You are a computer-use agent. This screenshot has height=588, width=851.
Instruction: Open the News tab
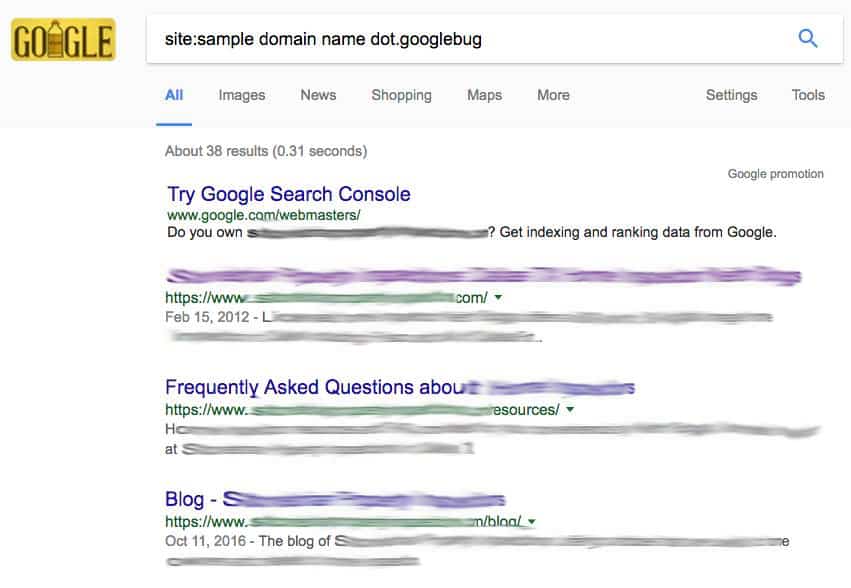318,95
